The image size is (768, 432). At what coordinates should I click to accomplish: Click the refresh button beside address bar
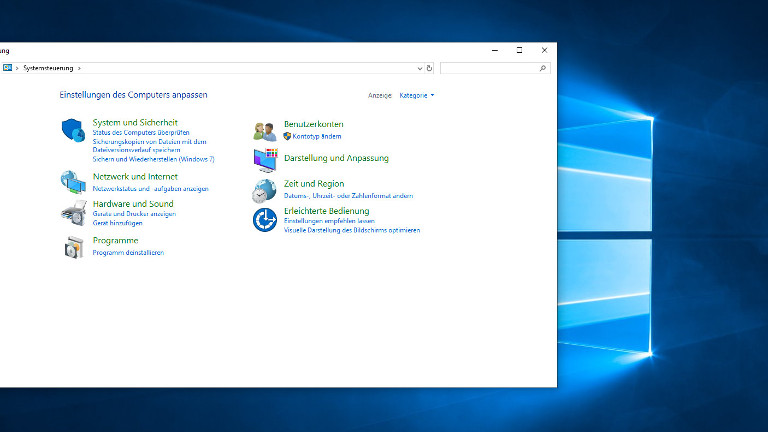tap(430, 68)
